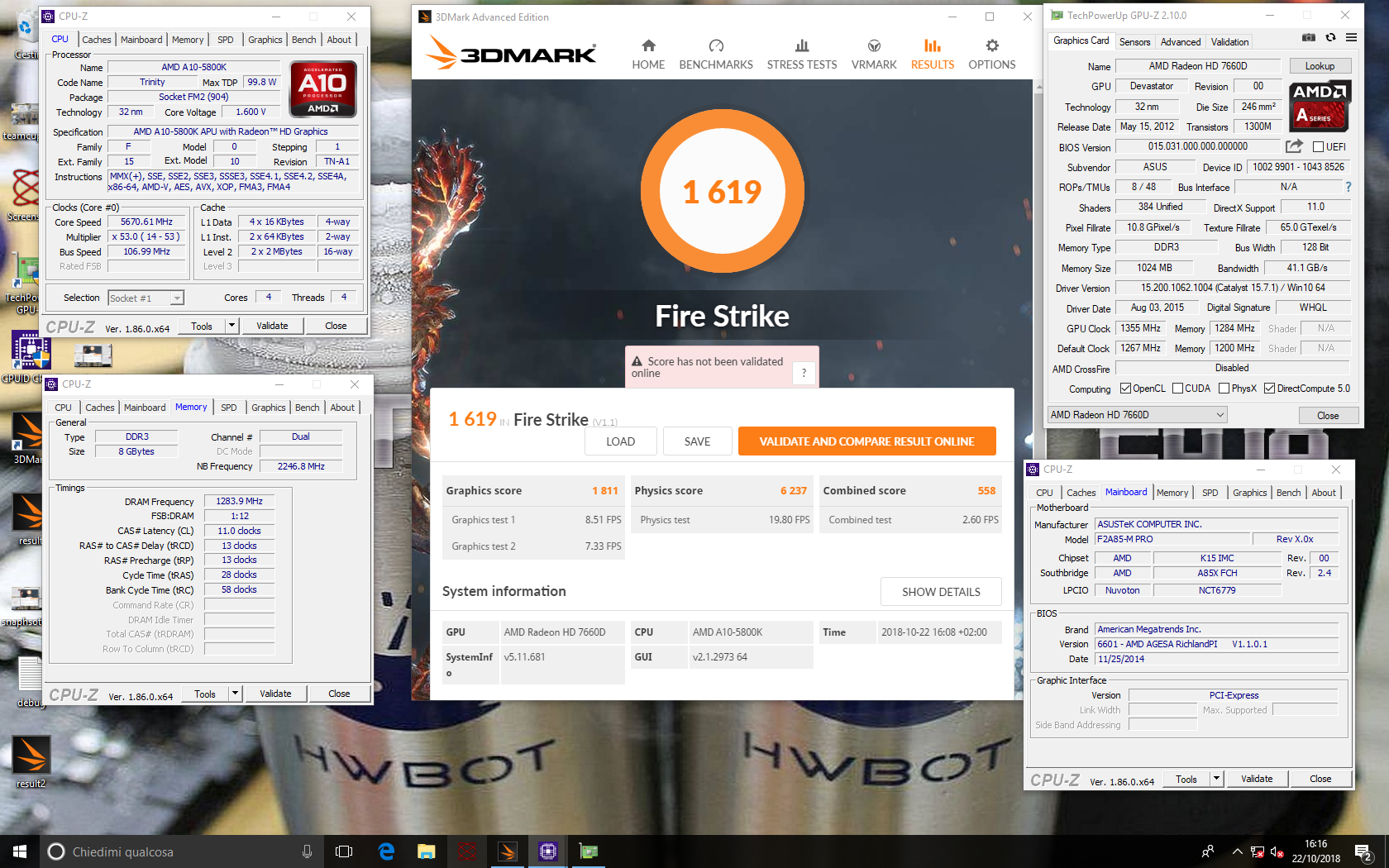
Task: Click the GPU-Z screenshot camera icon
Action: coord(1309,37)
